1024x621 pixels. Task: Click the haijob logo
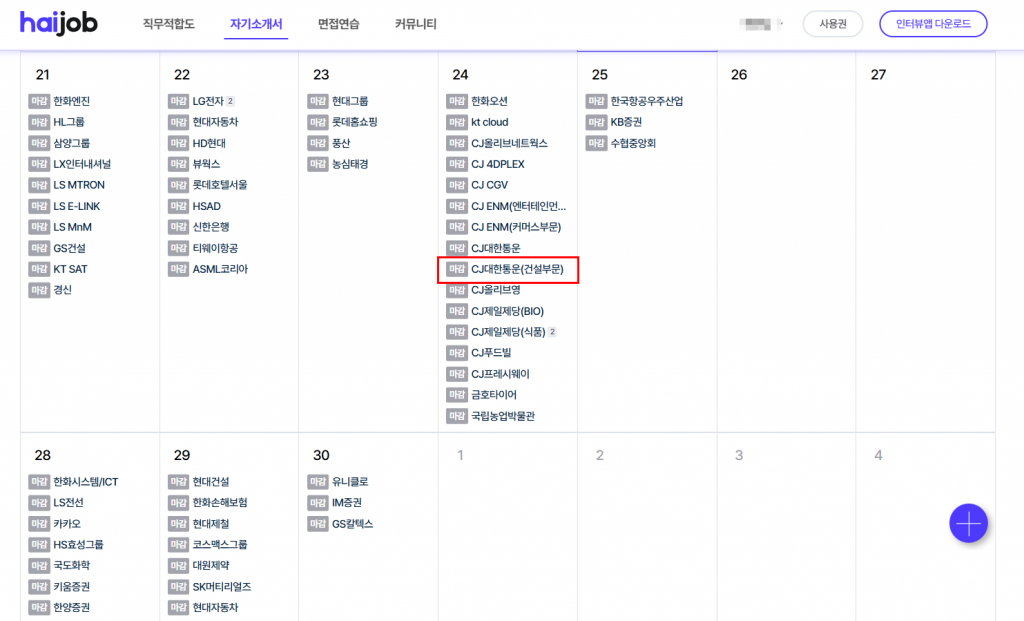click(59, 24)
